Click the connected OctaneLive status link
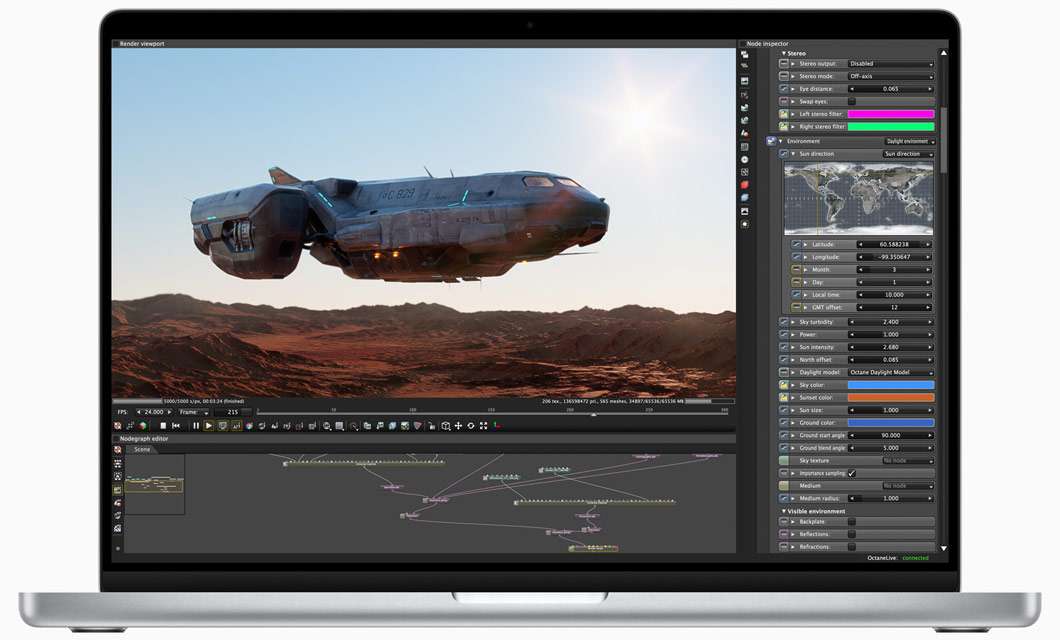This screenshot has height=640, width=1060. click(x=915, y=557)
